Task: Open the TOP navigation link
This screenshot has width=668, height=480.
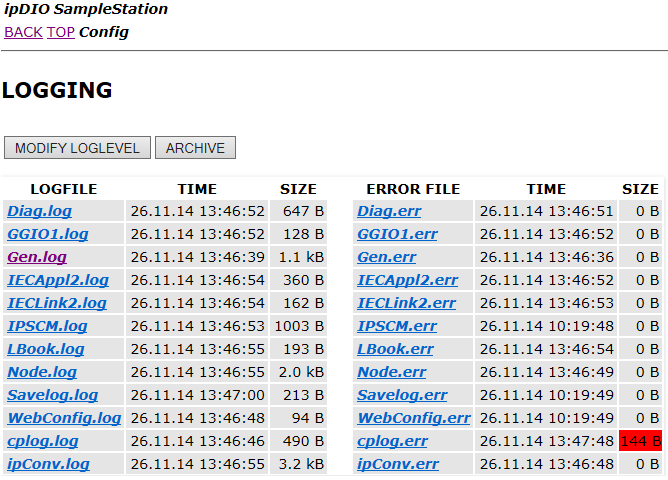Action: [60, 32]
